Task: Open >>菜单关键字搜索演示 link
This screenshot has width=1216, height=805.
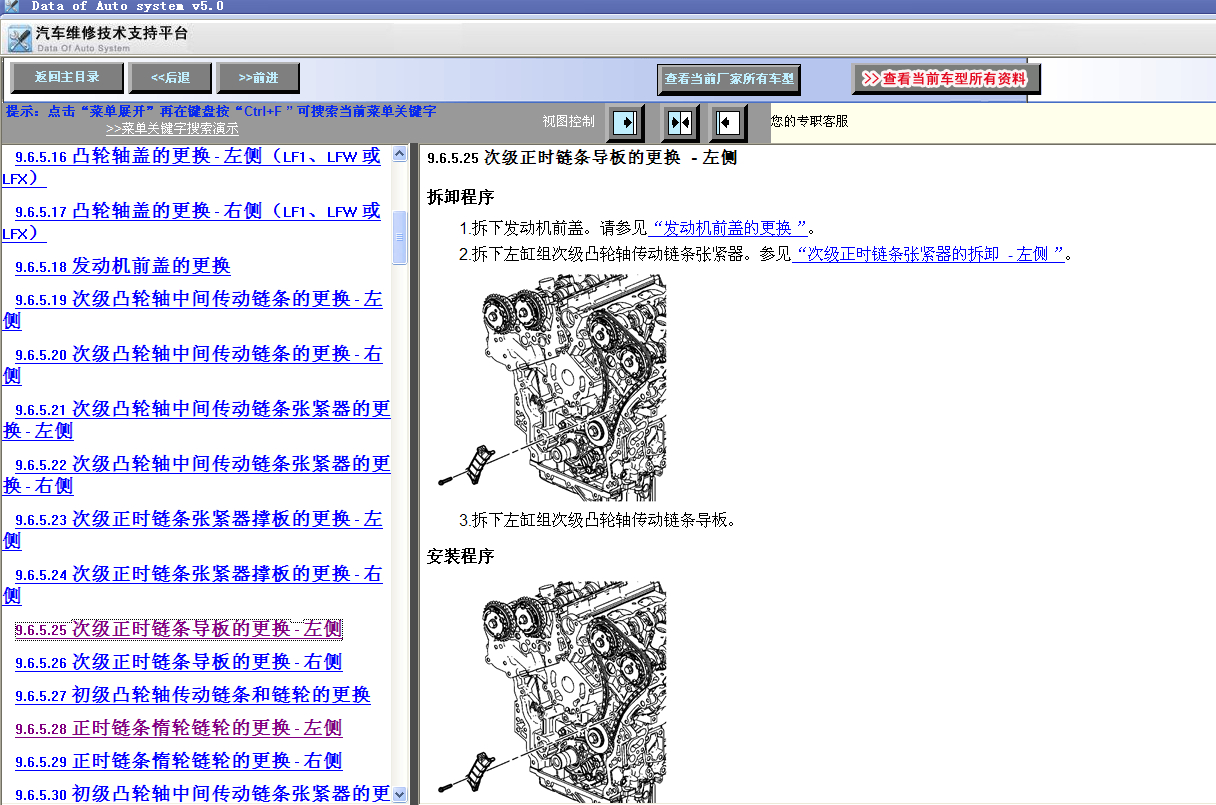Action: coord(172,129)
